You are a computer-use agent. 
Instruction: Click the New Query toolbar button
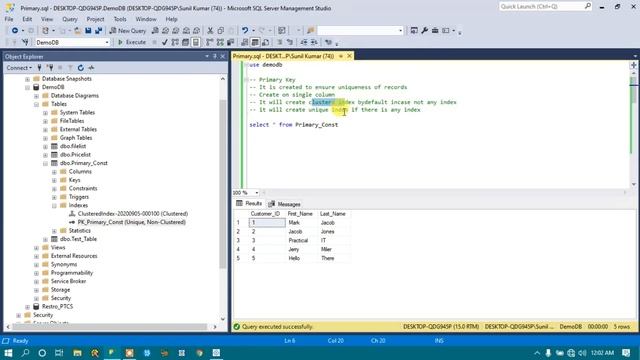pos(128,31)
